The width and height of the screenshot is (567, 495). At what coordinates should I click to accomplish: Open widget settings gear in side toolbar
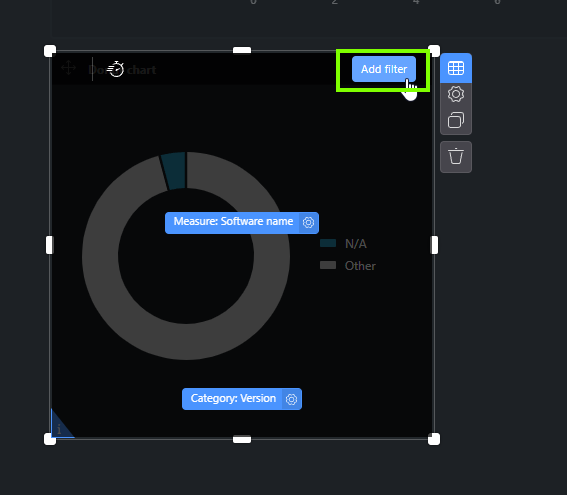click(456, 94)
